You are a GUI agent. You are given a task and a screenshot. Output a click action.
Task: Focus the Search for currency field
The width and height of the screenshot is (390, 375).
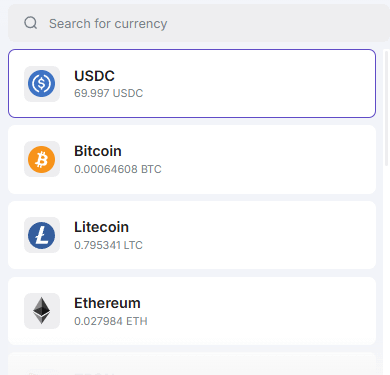199,23
